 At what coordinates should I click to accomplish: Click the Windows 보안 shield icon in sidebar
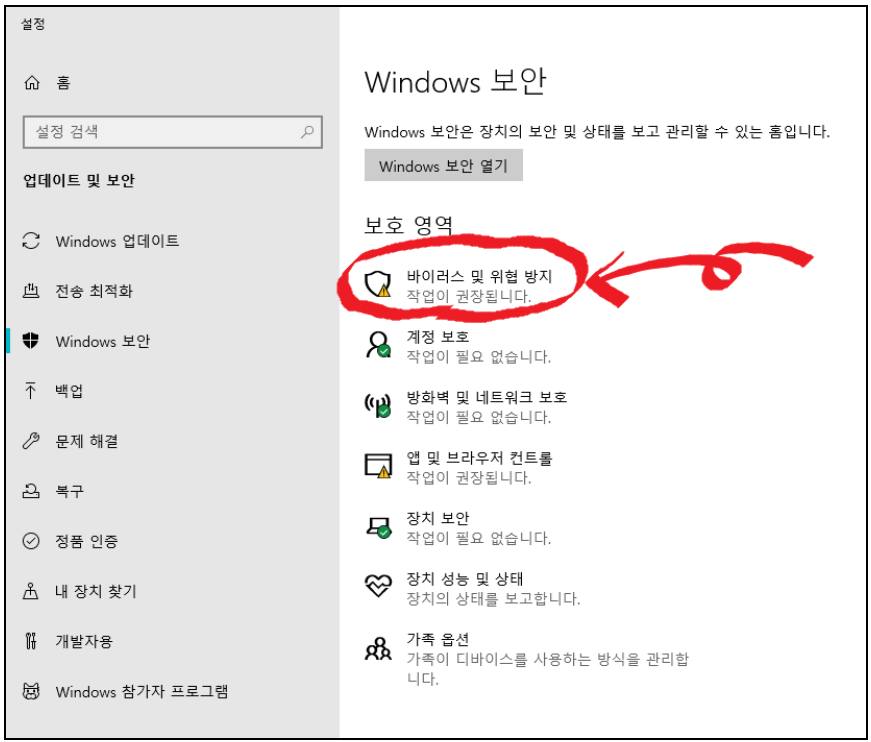[x=31, y=340]
